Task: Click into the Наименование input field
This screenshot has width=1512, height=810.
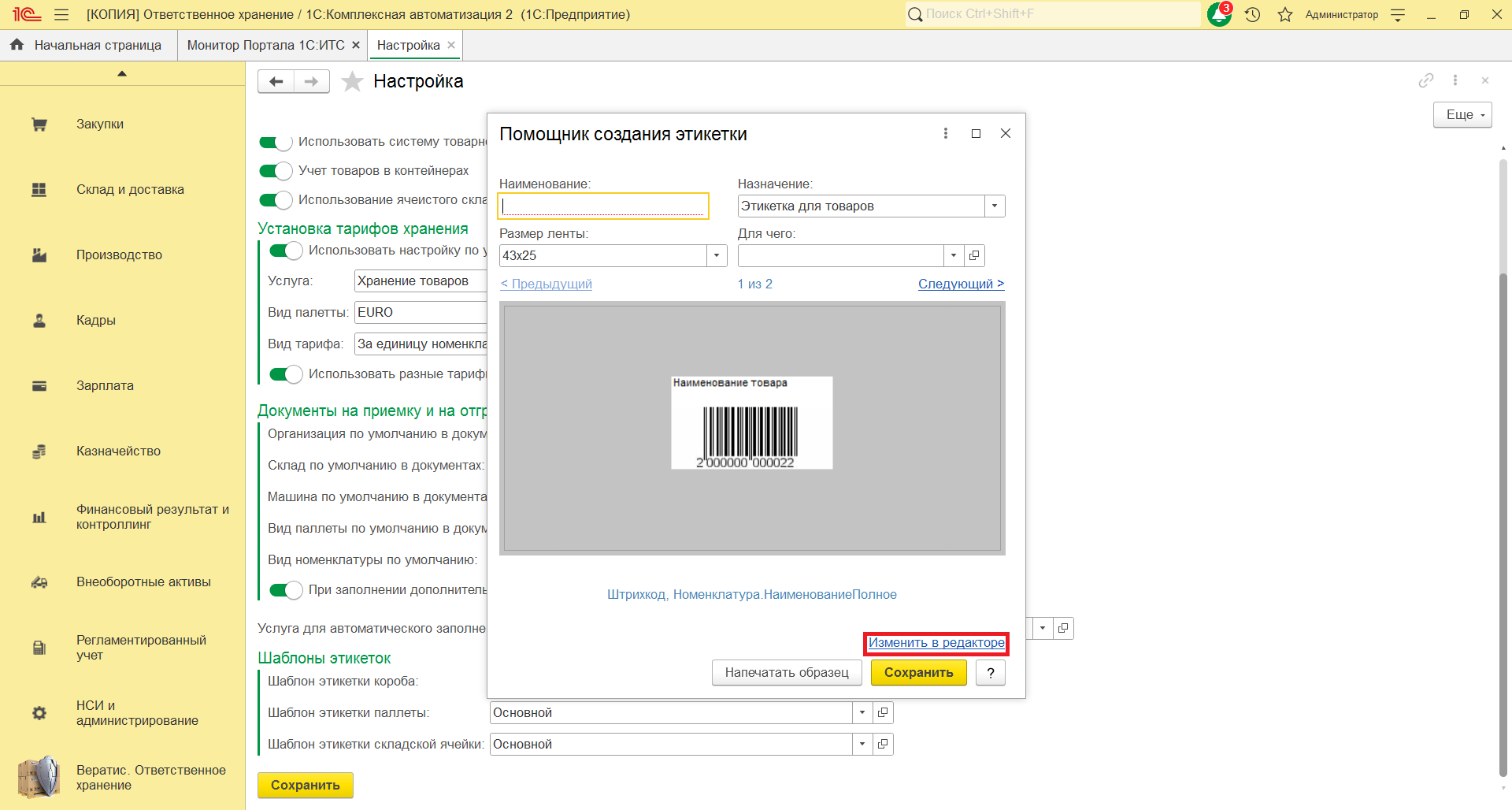Action: tap(603, 206)
